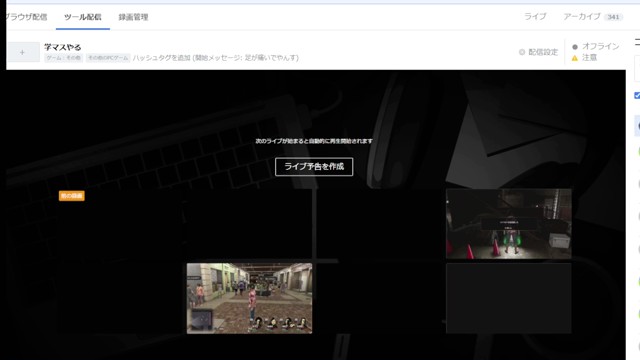Click the plus thumbnail upload box
This screenshot has height=360, width=640.
click(x=24, y=52)
